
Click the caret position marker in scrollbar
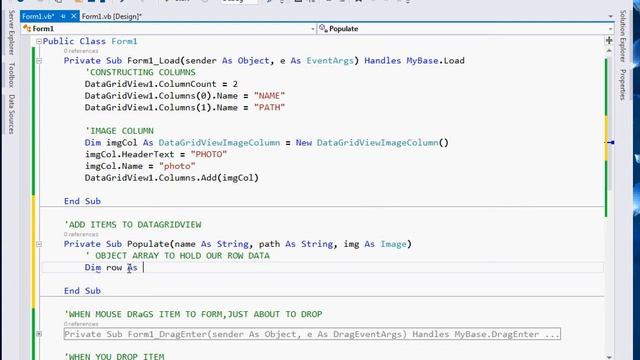[610, 142]
